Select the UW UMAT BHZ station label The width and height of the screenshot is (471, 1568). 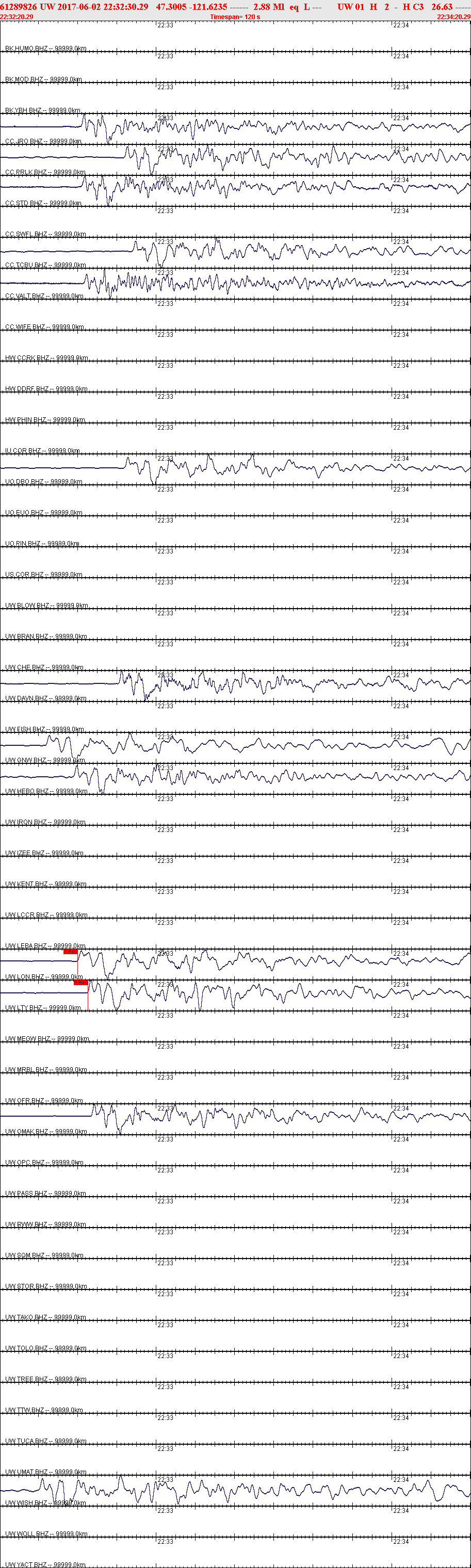coord(45,1472)
